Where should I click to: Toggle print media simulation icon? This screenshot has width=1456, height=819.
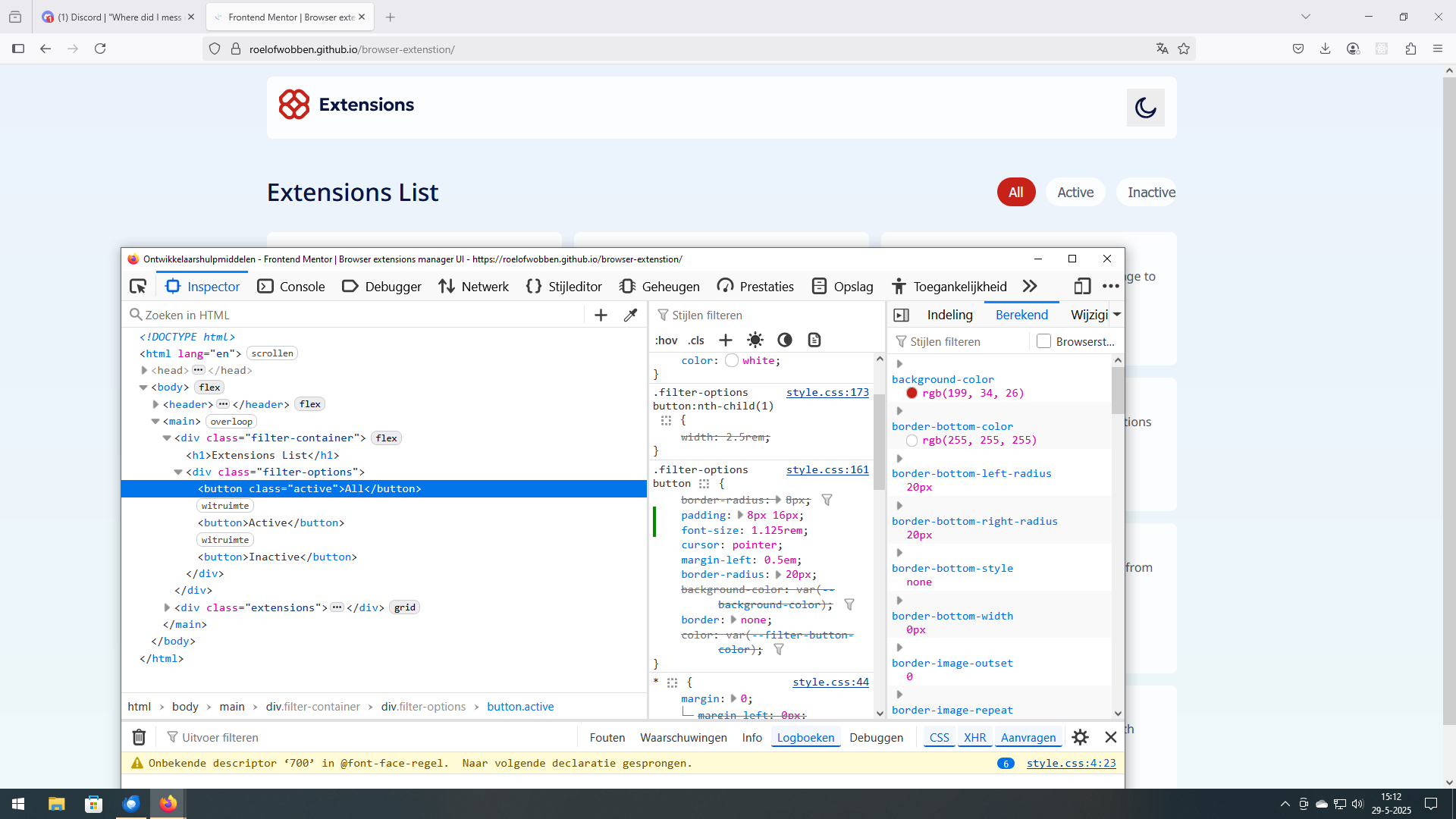point(814,340)
